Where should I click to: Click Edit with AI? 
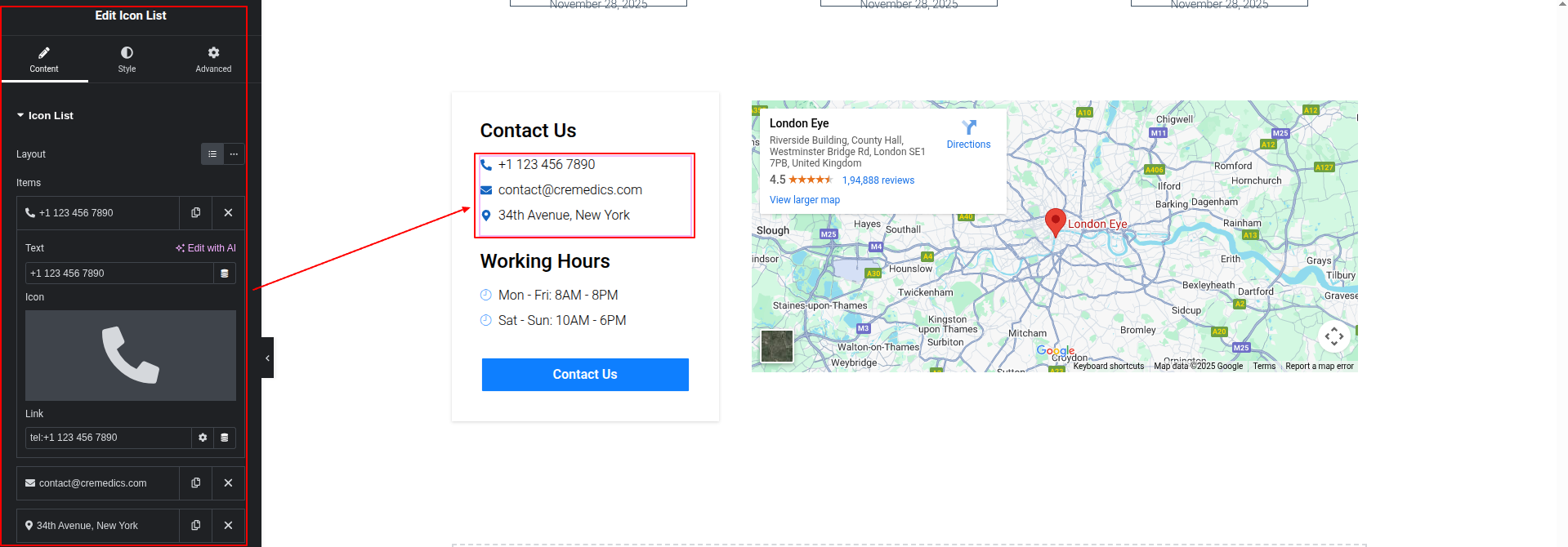pyautogui.click(x=206, y=248)
